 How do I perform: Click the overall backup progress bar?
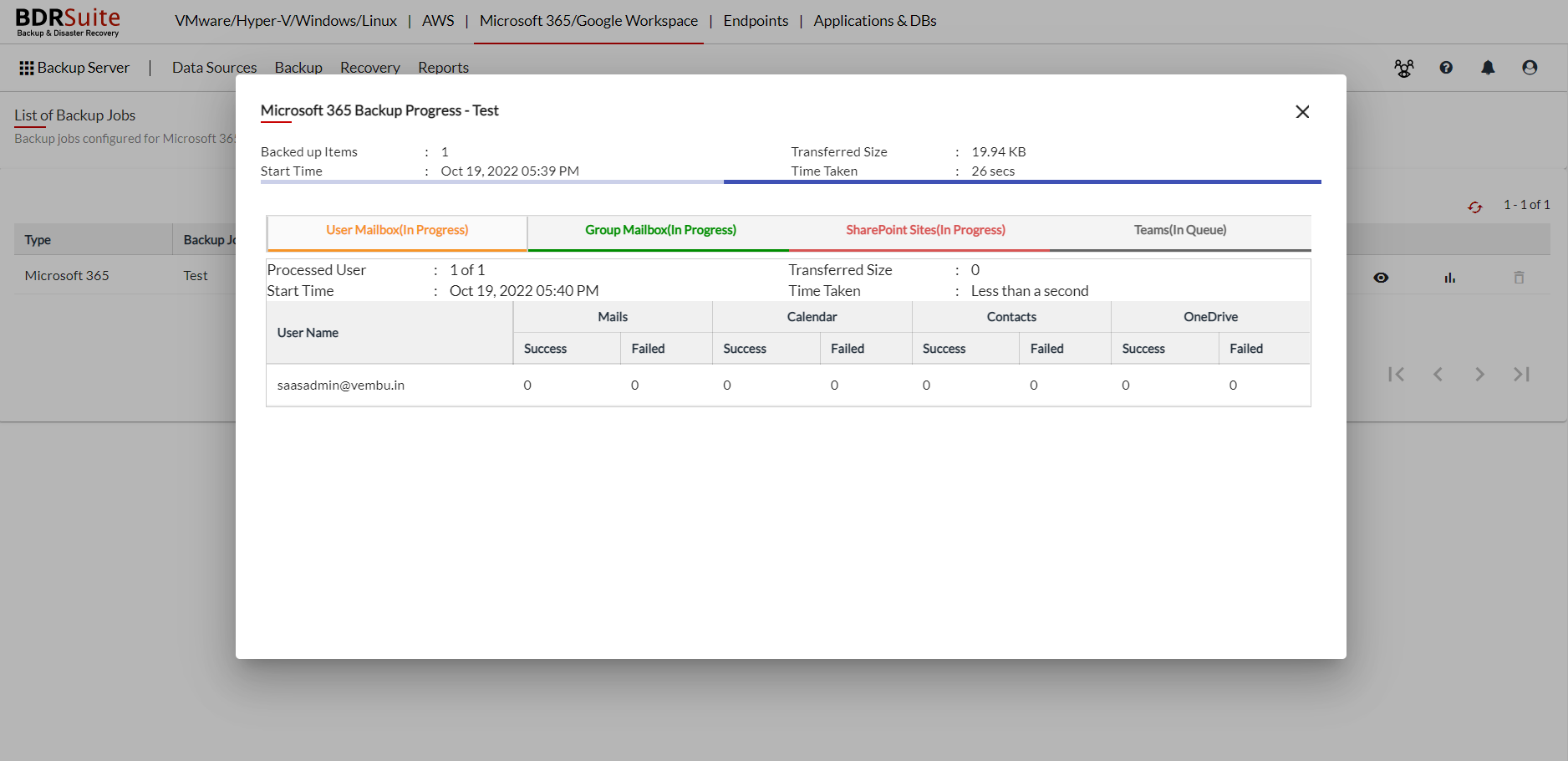pyautogui.click(x=791, y=181)
